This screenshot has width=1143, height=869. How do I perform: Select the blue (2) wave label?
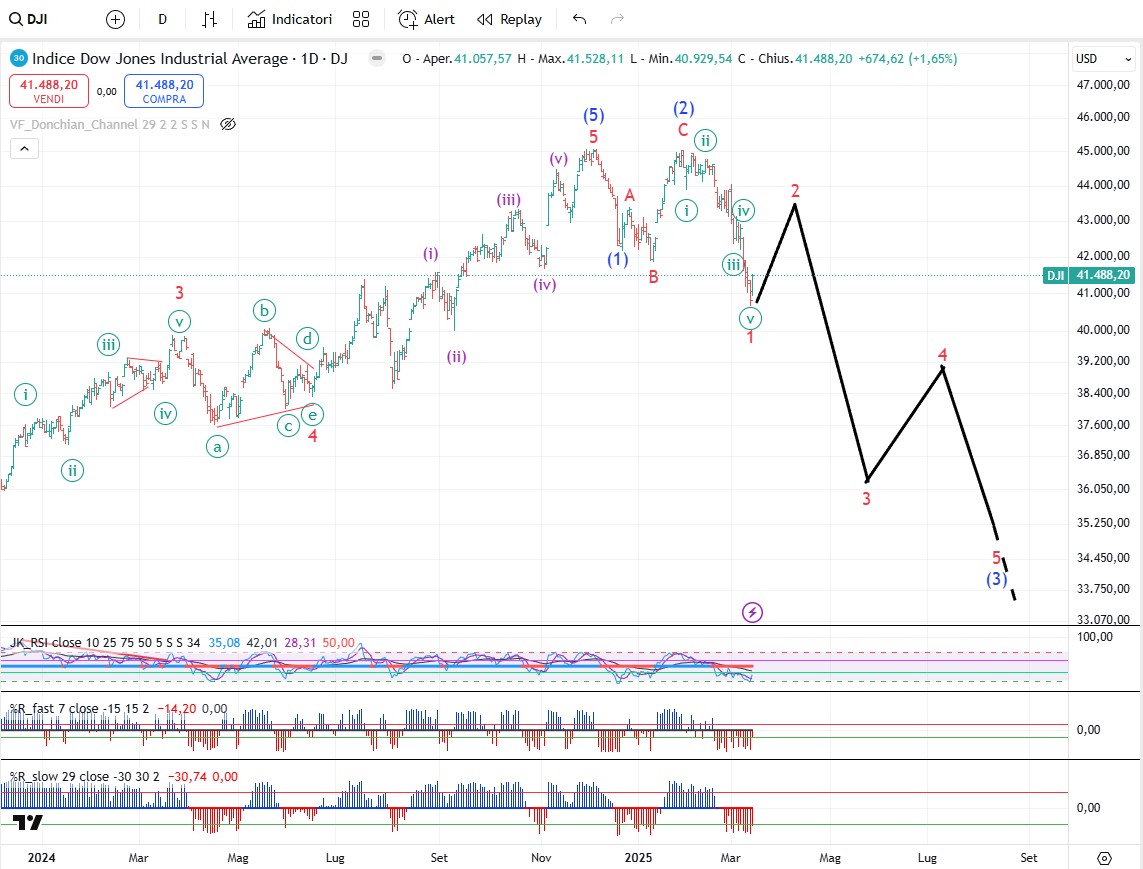(683, 109)
